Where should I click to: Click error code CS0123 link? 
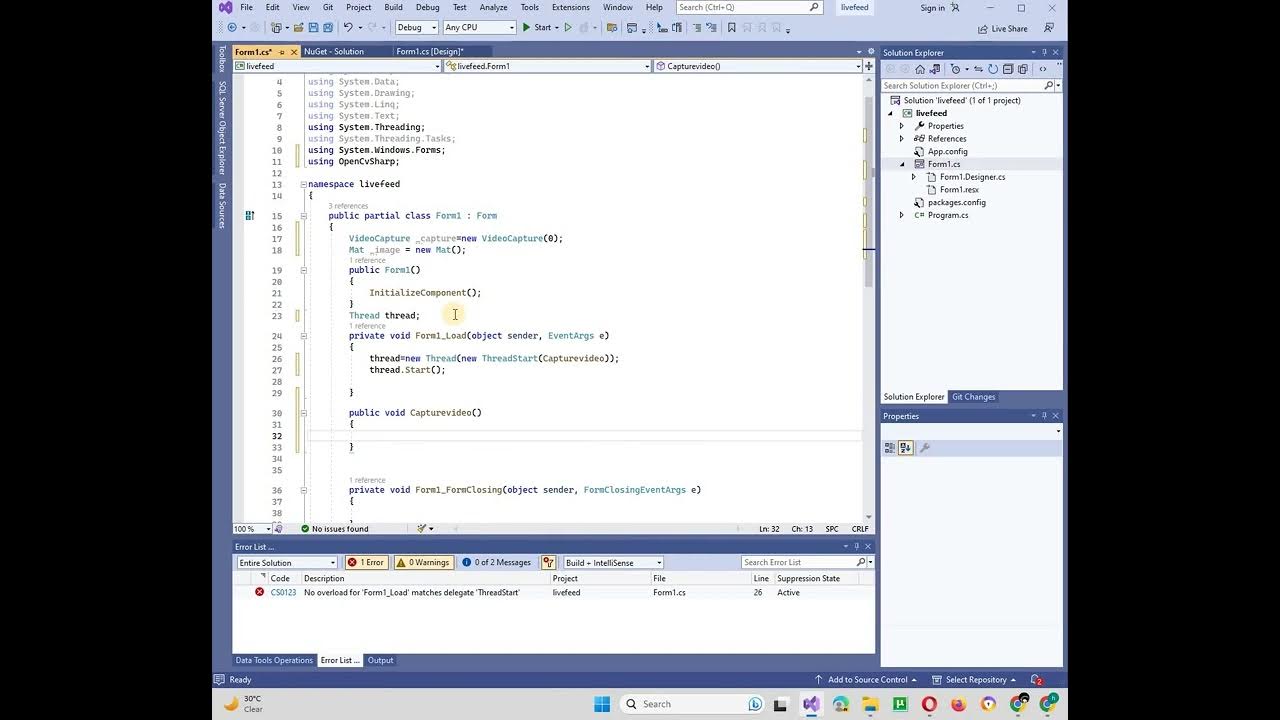tap(283, 593)
